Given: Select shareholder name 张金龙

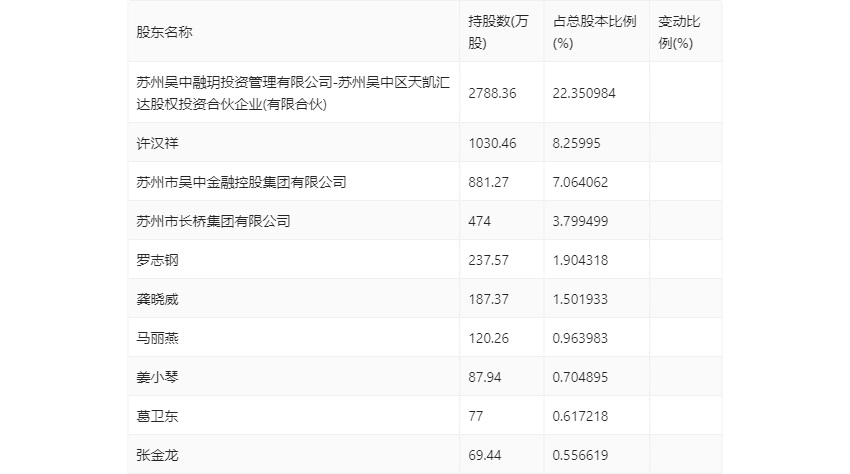Looking at the screenshot, I should [x=157, y=456].
